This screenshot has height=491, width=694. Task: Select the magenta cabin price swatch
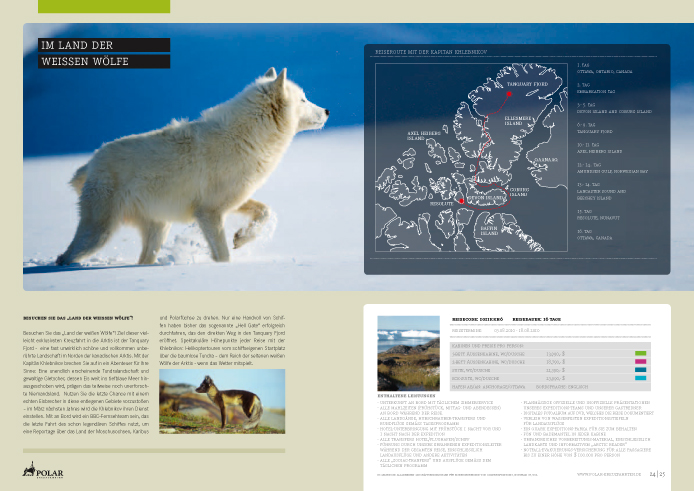click(641, 362)
